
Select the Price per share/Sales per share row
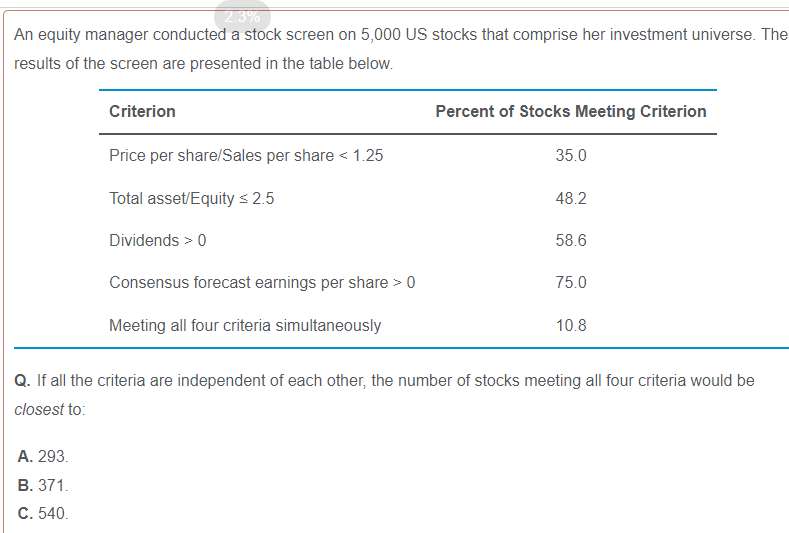[246, 156]
